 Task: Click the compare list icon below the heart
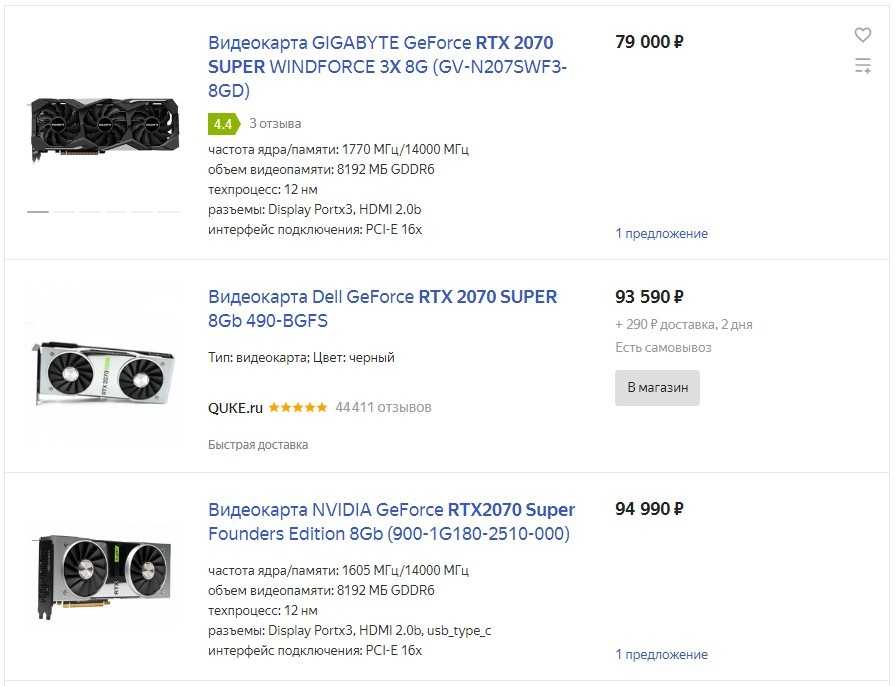point(862,66)
